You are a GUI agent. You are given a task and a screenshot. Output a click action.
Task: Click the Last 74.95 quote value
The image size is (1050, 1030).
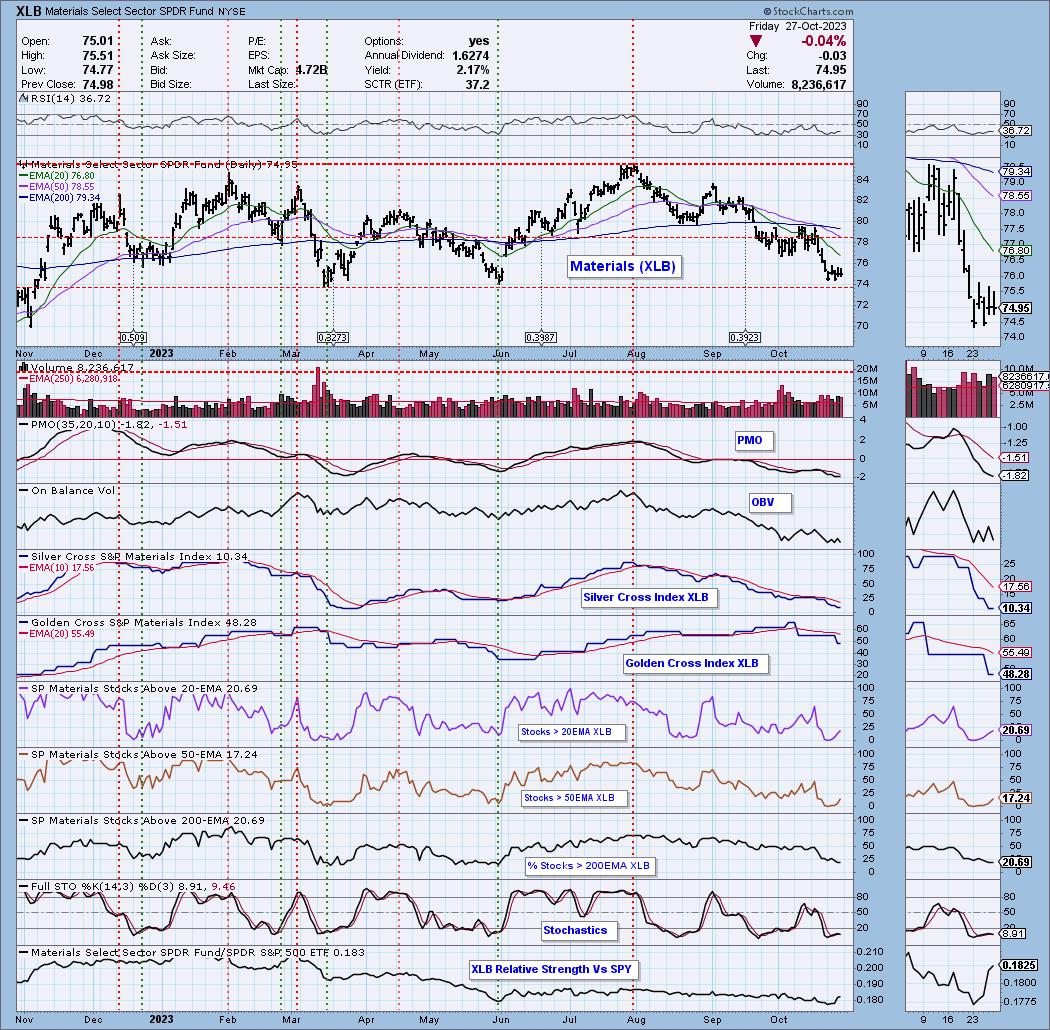(830, 70)
